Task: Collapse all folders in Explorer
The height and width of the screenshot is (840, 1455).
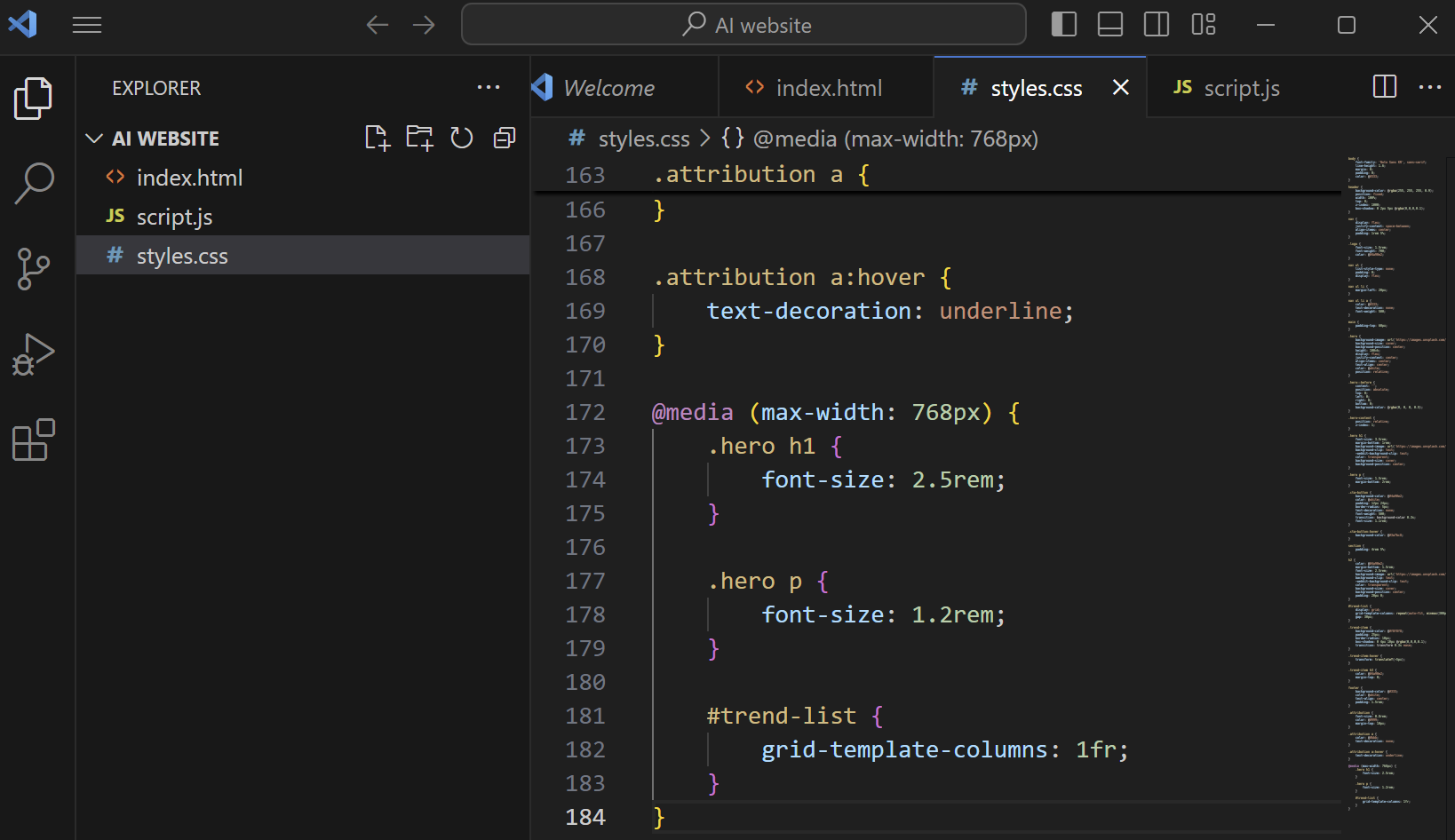Action: (x=505, y=138)
